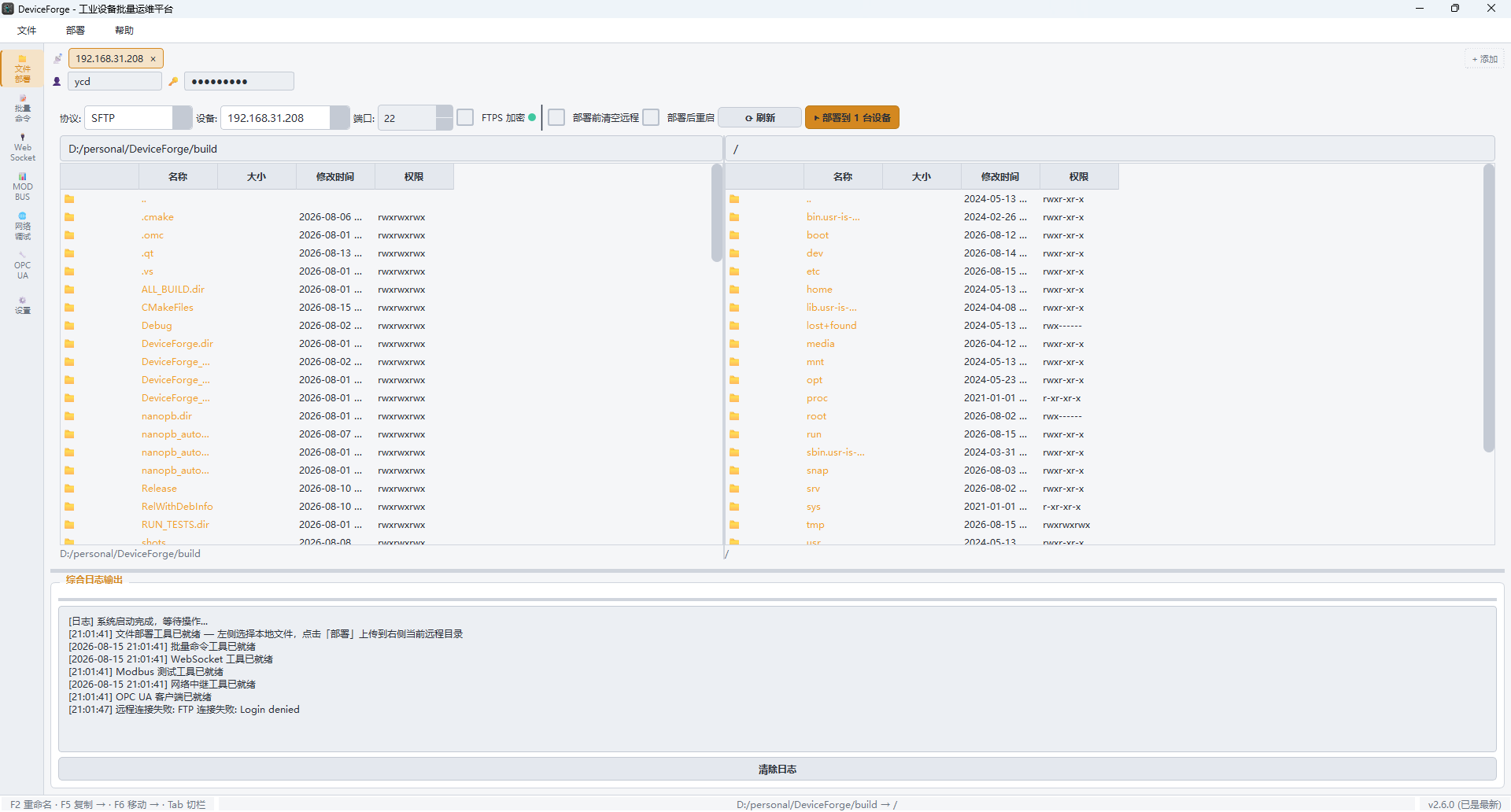Sort local files by 名称 column

point(178,177)
